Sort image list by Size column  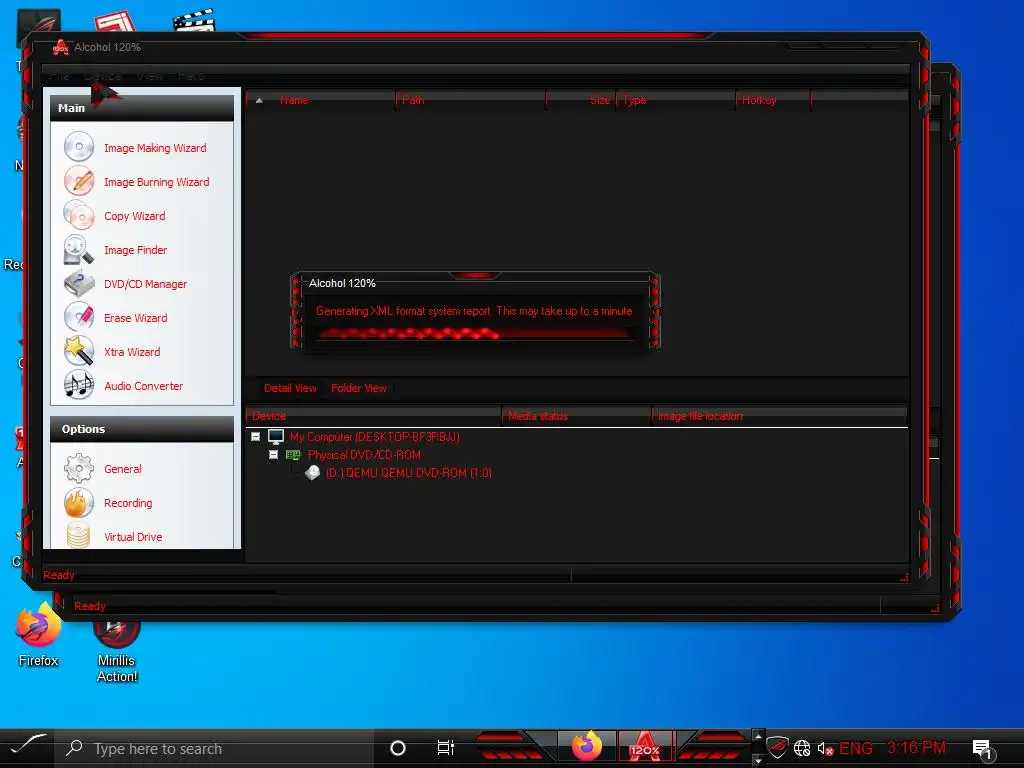(x=581, y=100)
